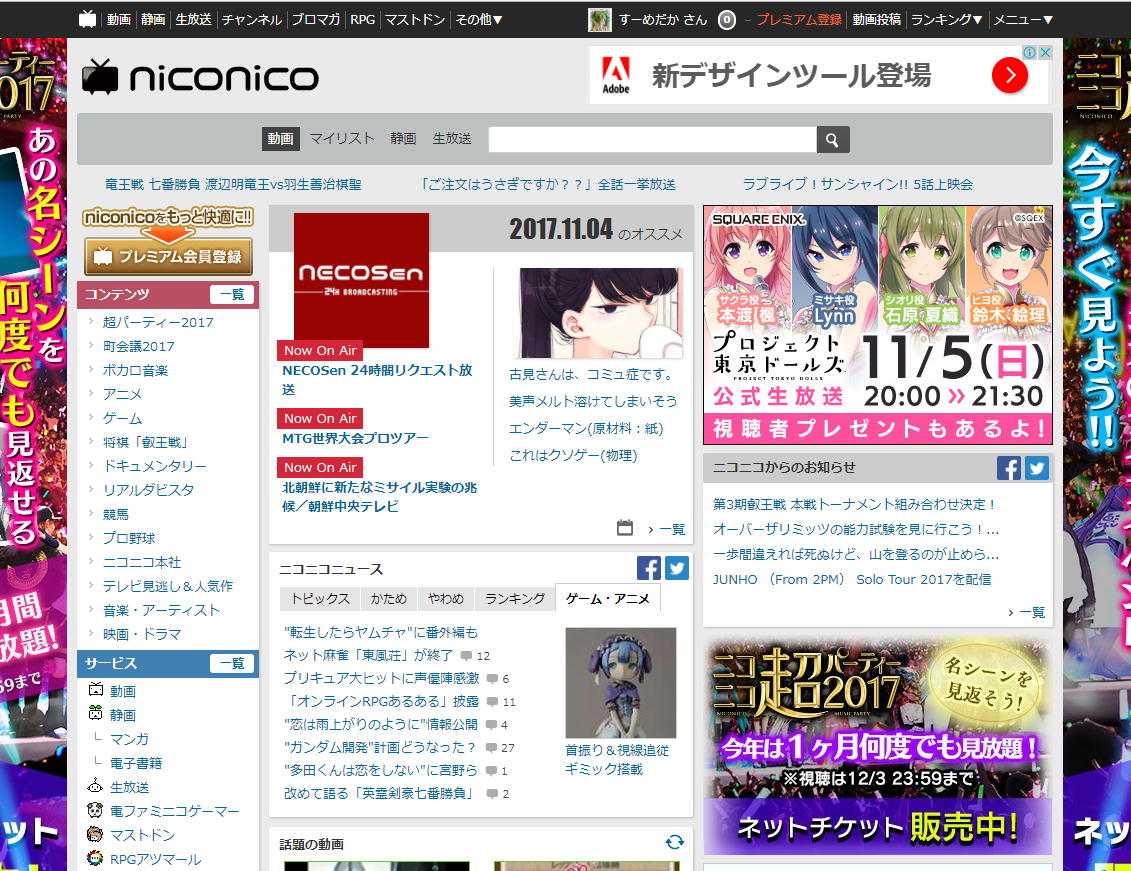
Task: Close the Adobe ad with X icon
Action: (x=1045, y=52)
